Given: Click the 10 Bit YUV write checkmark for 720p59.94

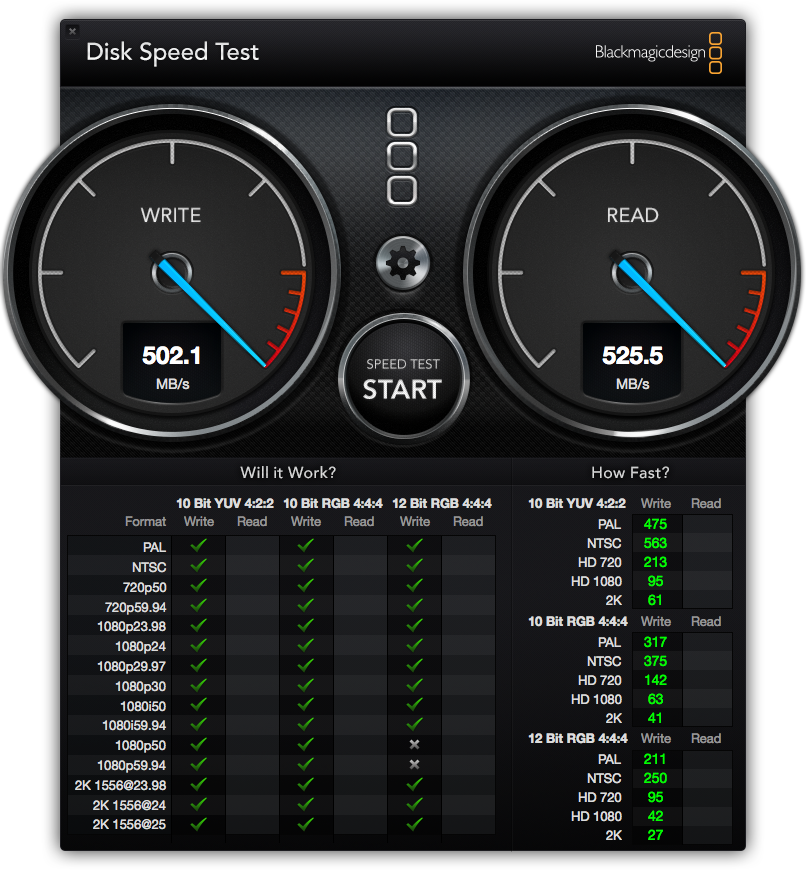Looking at the screenshot, I should [x=198, y=605].
